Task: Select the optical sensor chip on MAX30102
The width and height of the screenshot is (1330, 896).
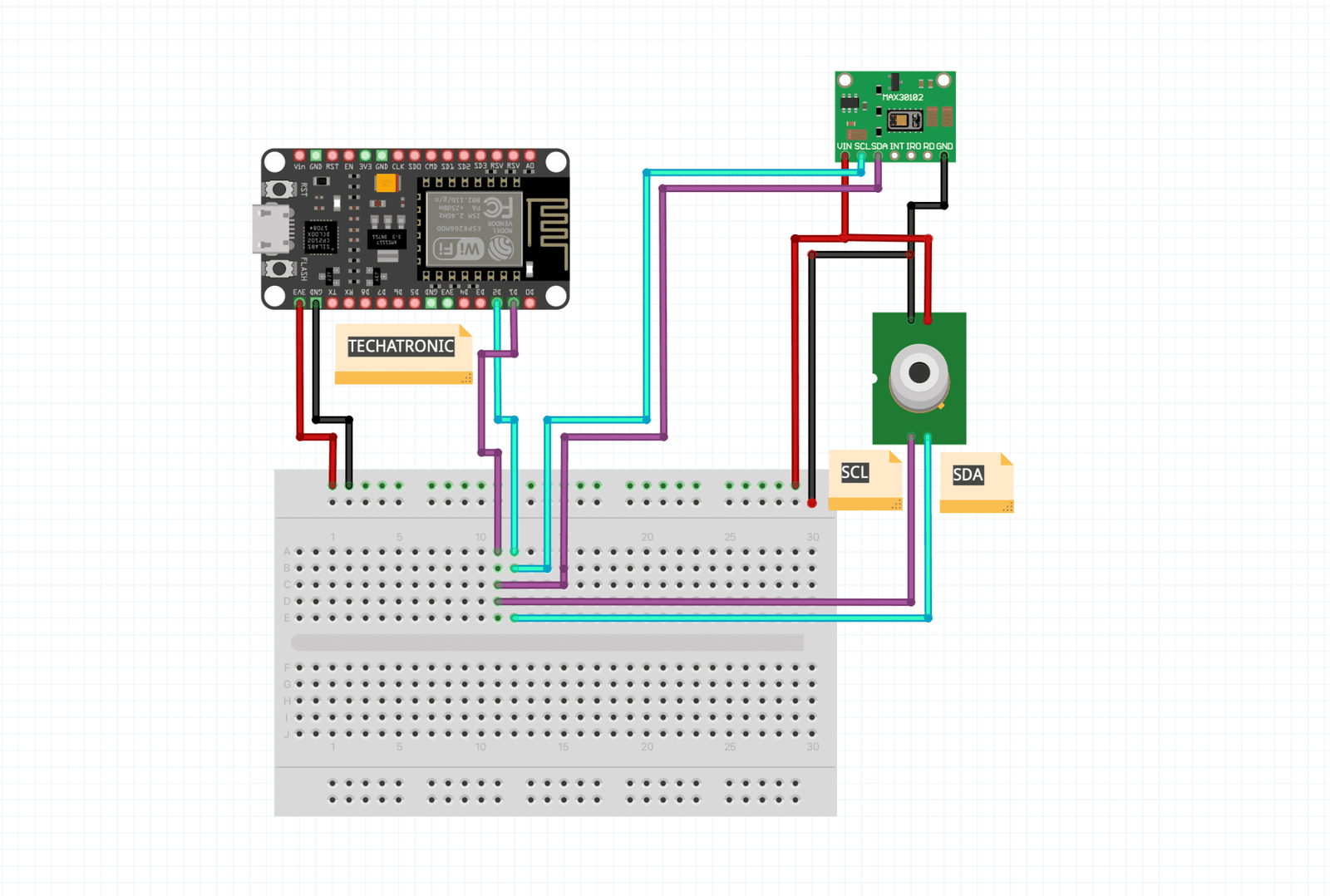Action: pos(904,121)
